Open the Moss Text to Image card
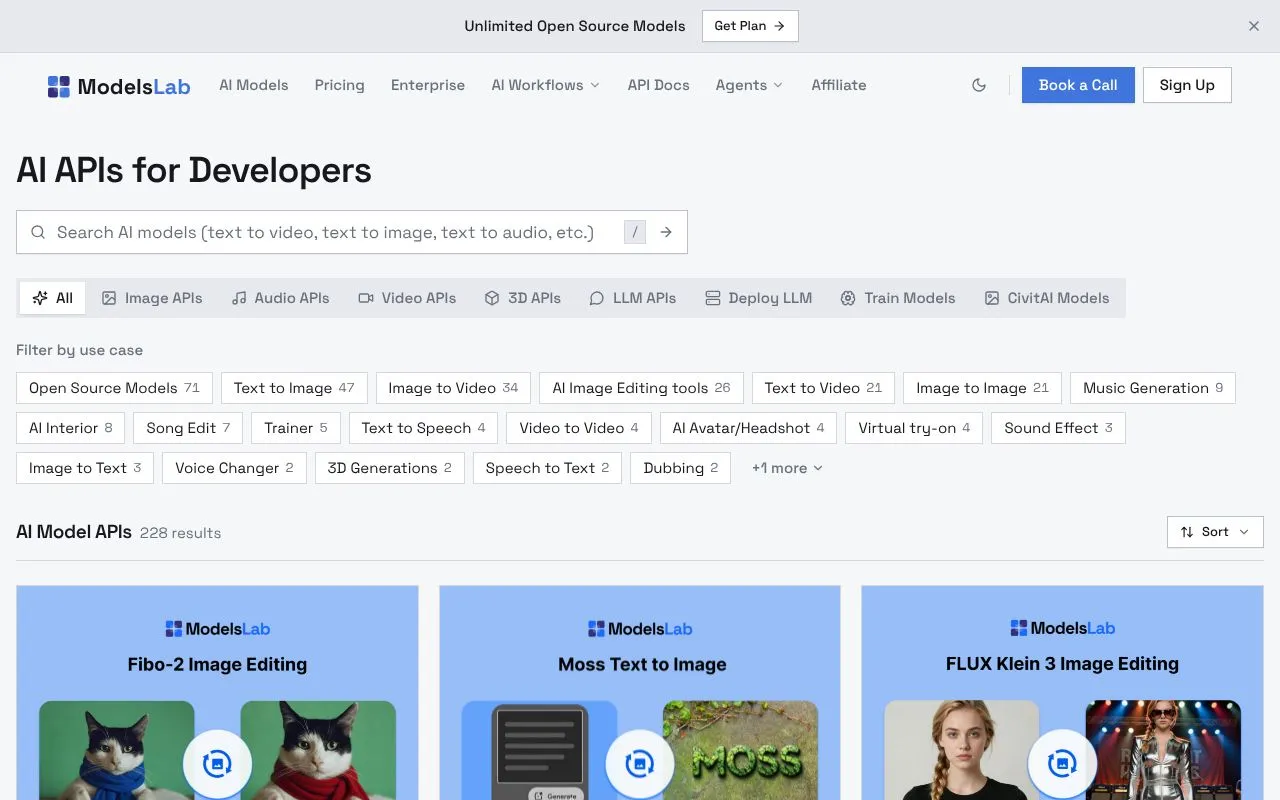Image resolution: width=1280 pixels, height=800 pixels. click(x=640, y=692)
